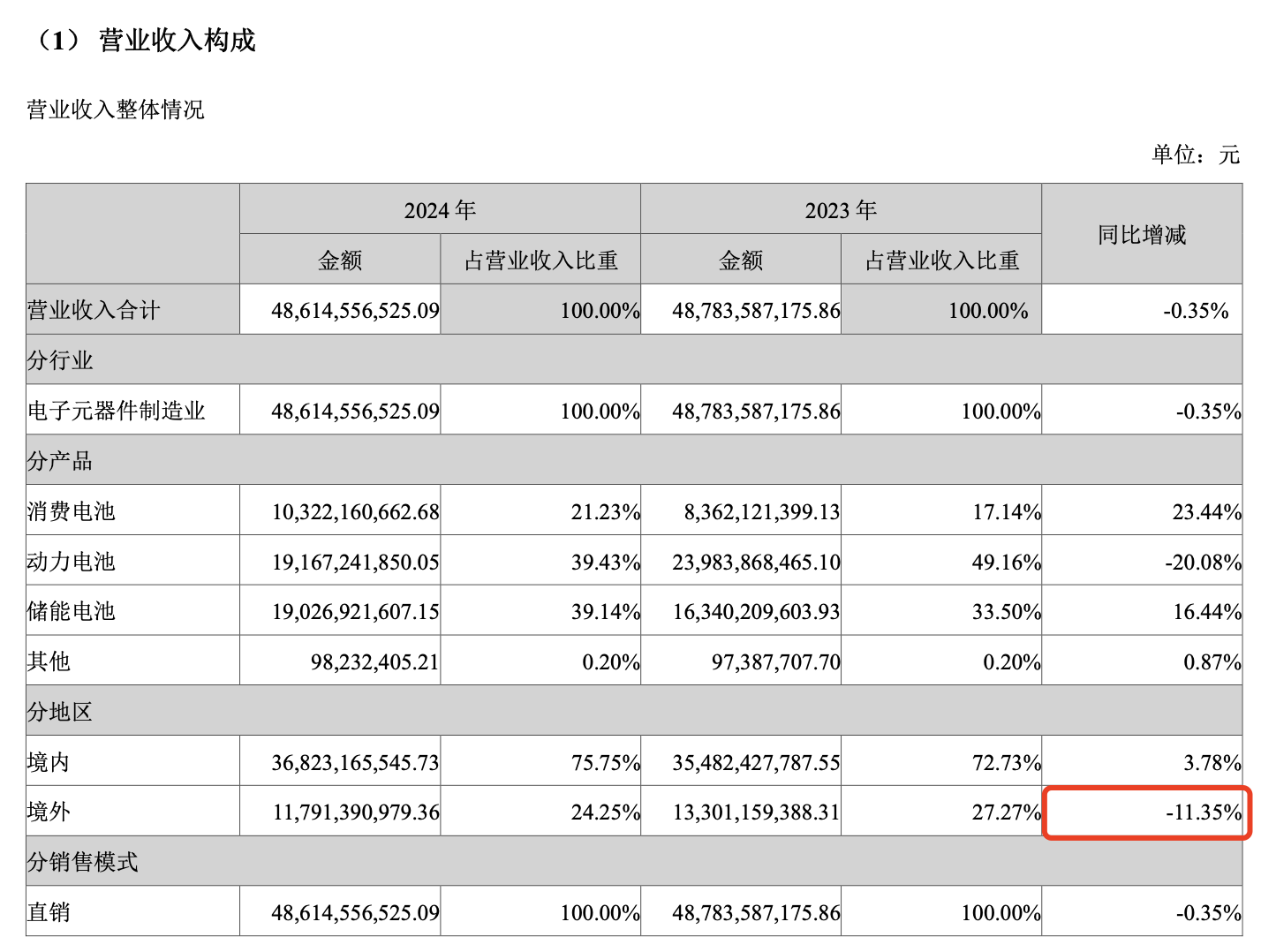Click the 2023年 column header

click(841, 210)
